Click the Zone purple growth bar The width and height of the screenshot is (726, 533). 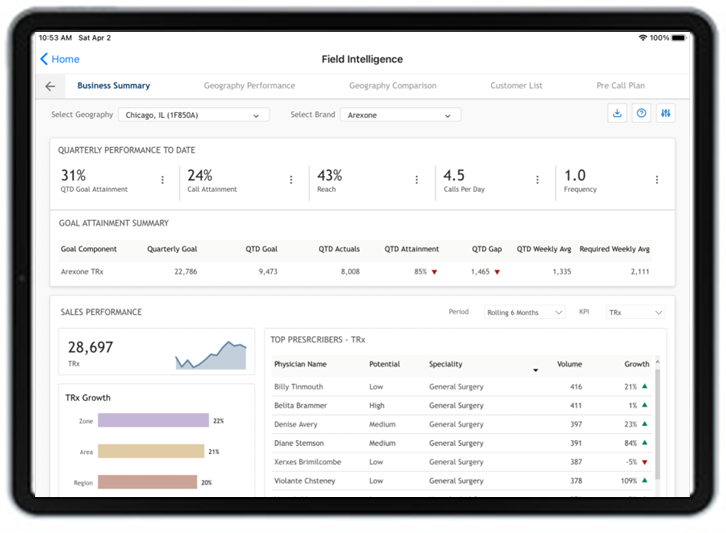pyautogui.click(x=153, y=420)
